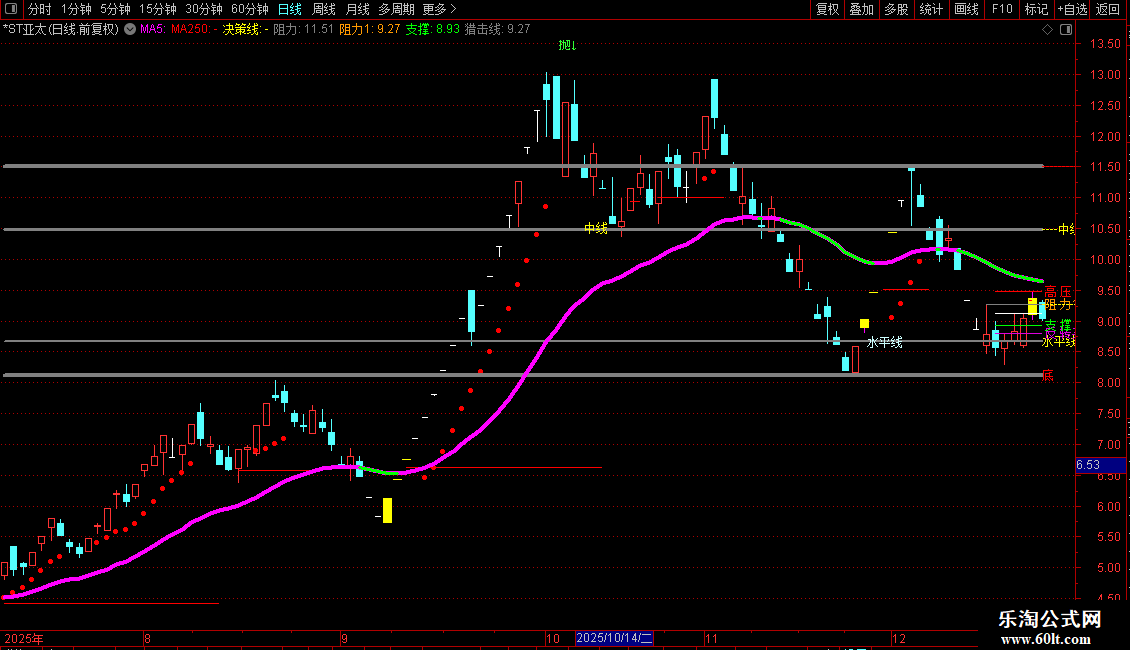Click the 叠加 overlay button
This screenshot has height=650, width=1130.
[861, 9]
